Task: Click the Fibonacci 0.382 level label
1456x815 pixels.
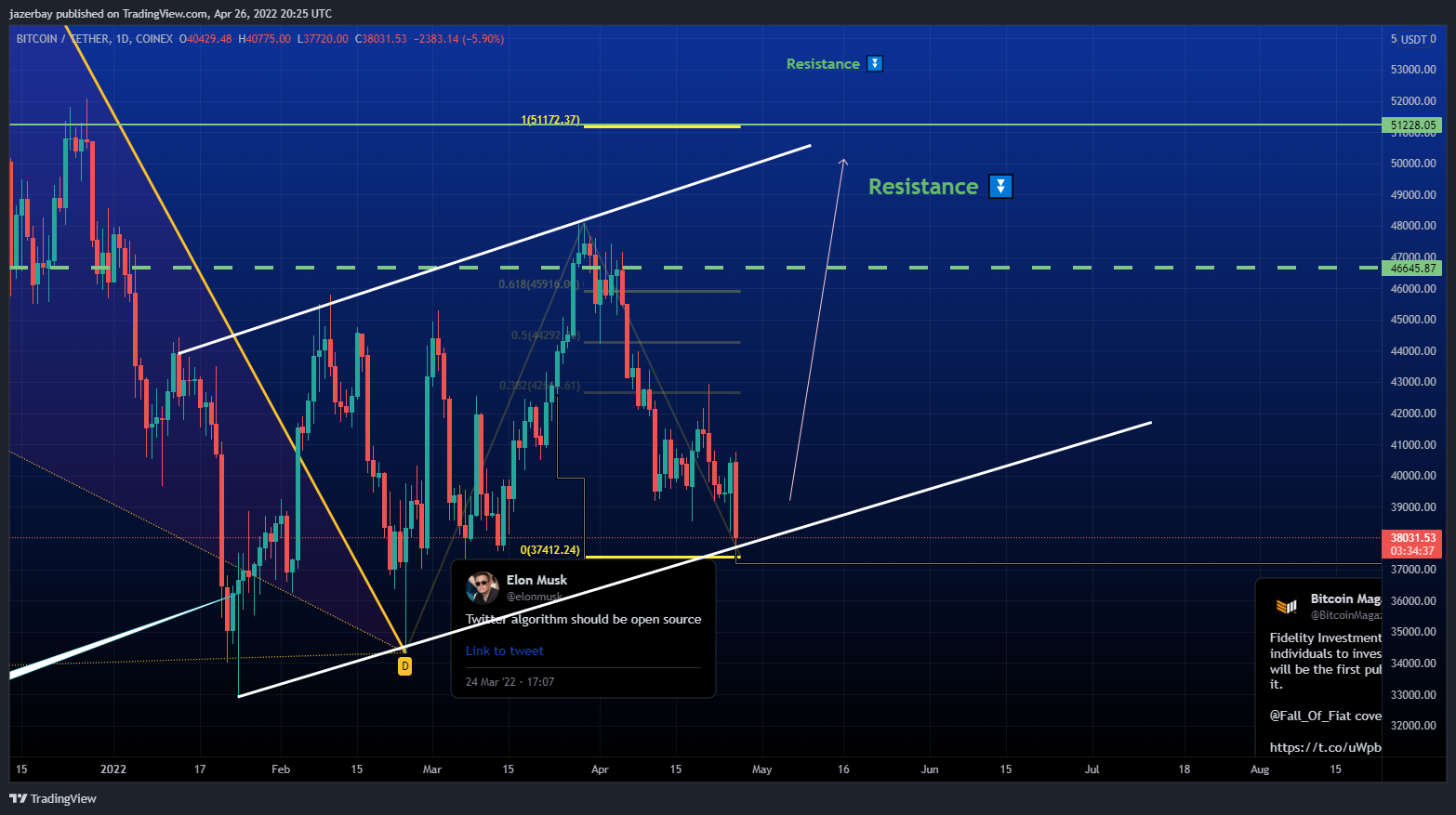Action: pos(539,386)
